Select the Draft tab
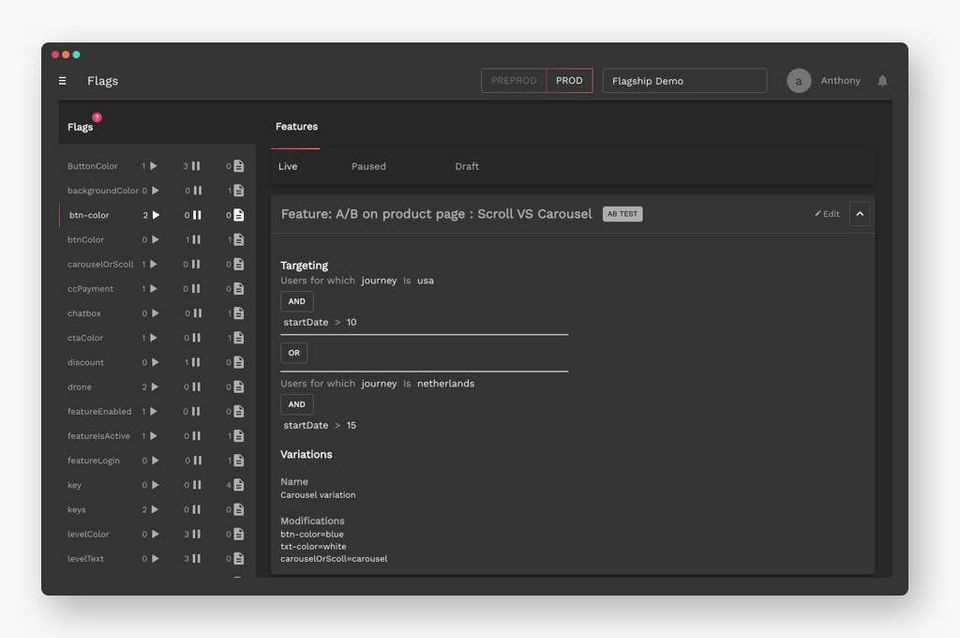 (x=467, y=166)
